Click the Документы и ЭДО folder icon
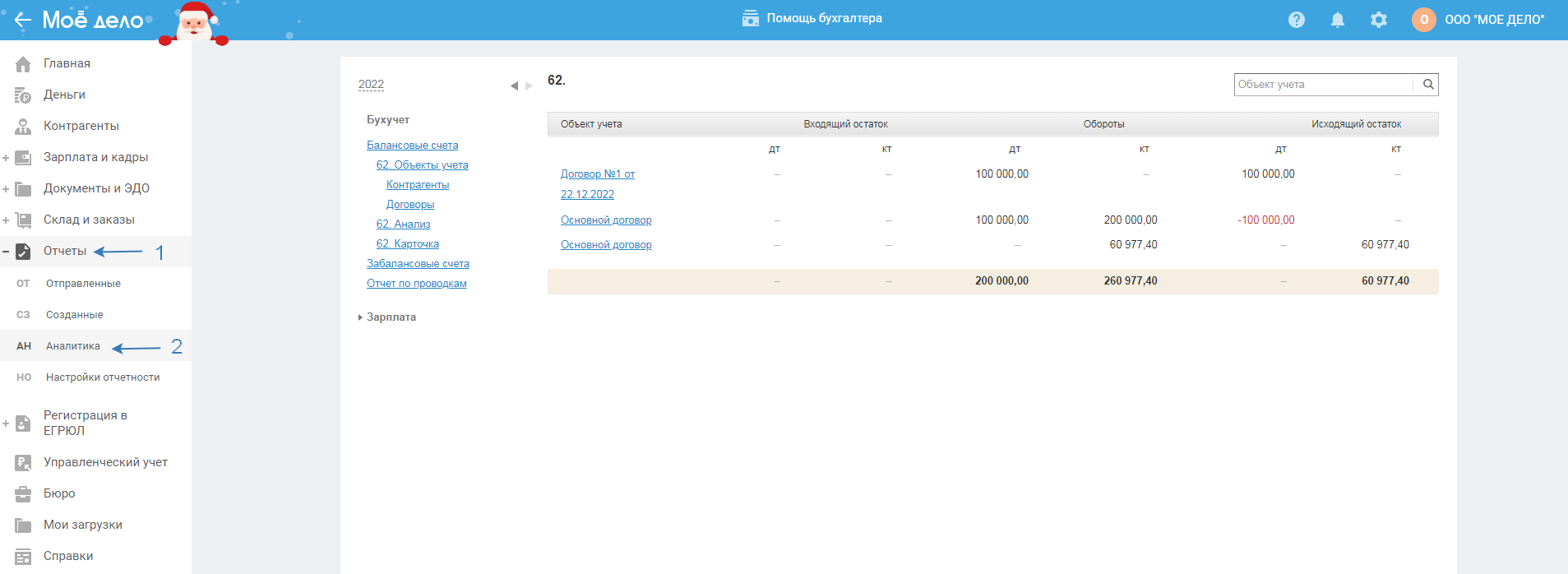The width and height of the screenshot is (1568, 574). pyautogui.click(x=23, y=188)
